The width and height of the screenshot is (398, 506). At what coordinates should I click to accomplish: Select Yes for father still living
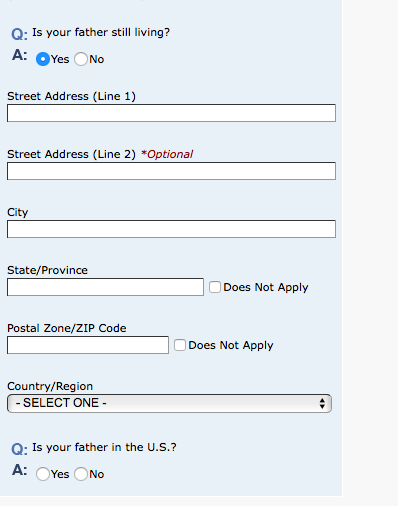tap(43, 59)
